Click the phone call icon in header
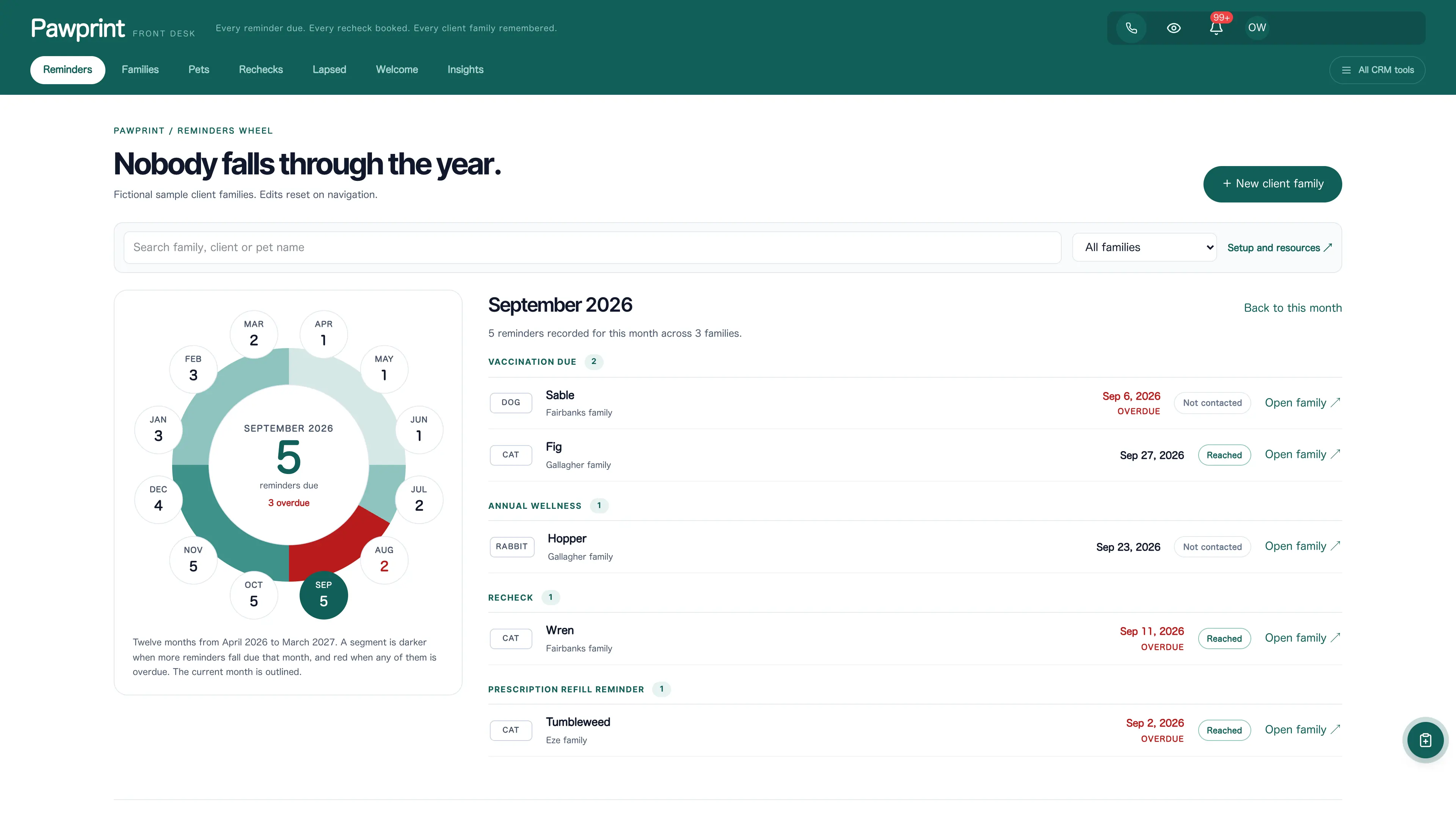The height and width of the screenshot is (819, 1456). (x=1131, y=28)
